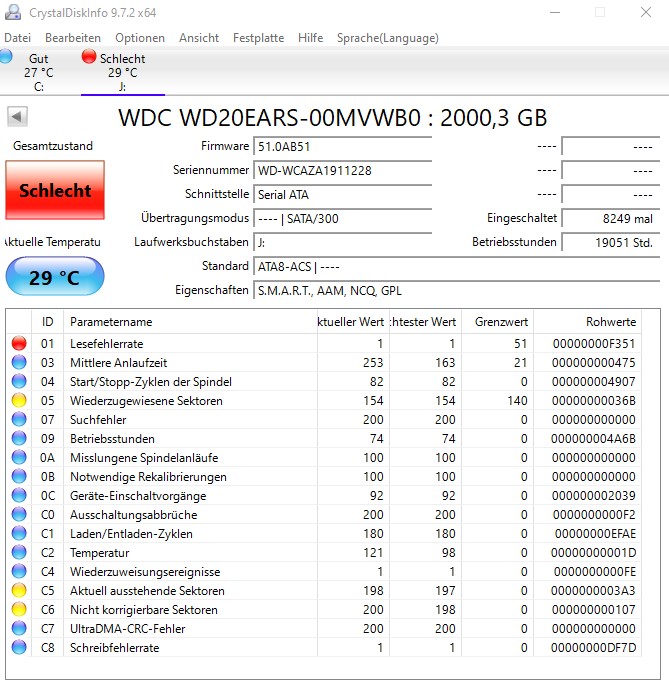Click blue status dot of Start/Stopp-Zyklen row
Image resolution: width=669 pixels, height=688 pixels.
(19, 381)
